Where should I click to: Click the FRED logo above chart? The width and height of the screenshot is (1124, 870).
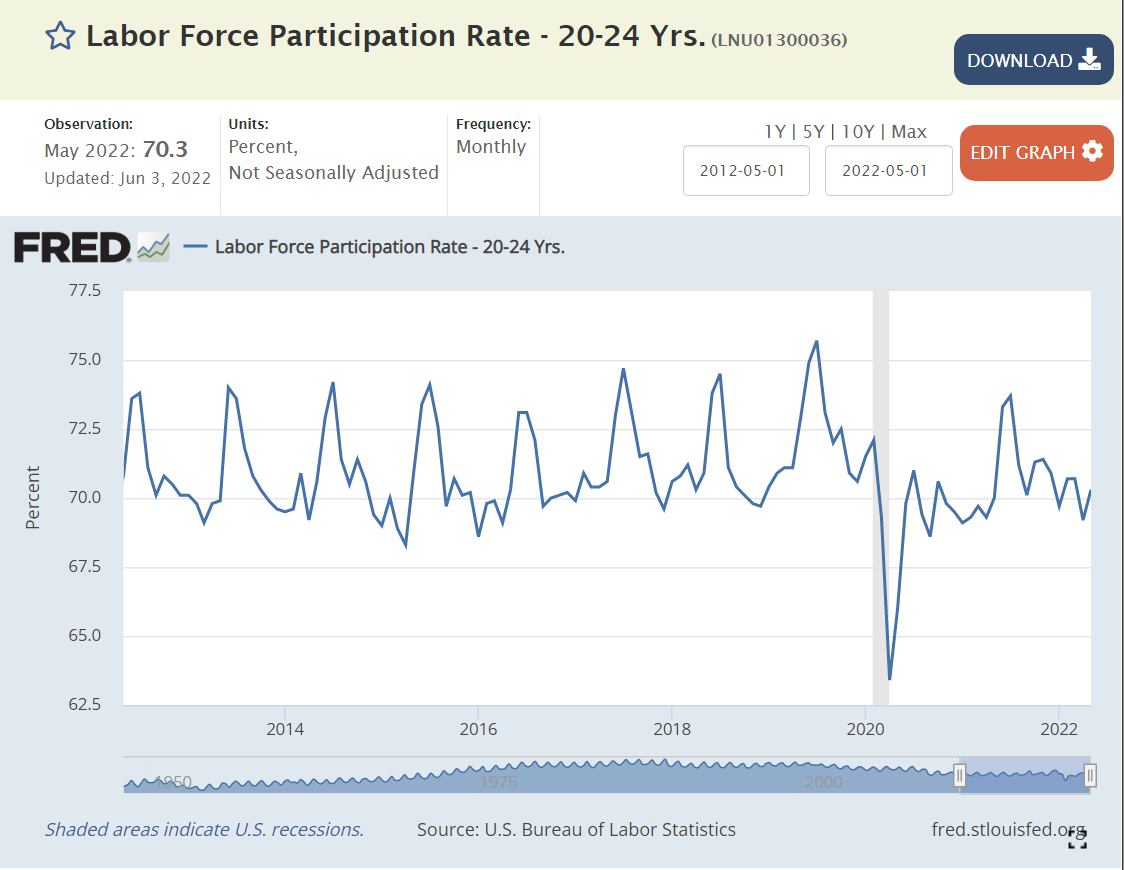(x=72, y=247)
